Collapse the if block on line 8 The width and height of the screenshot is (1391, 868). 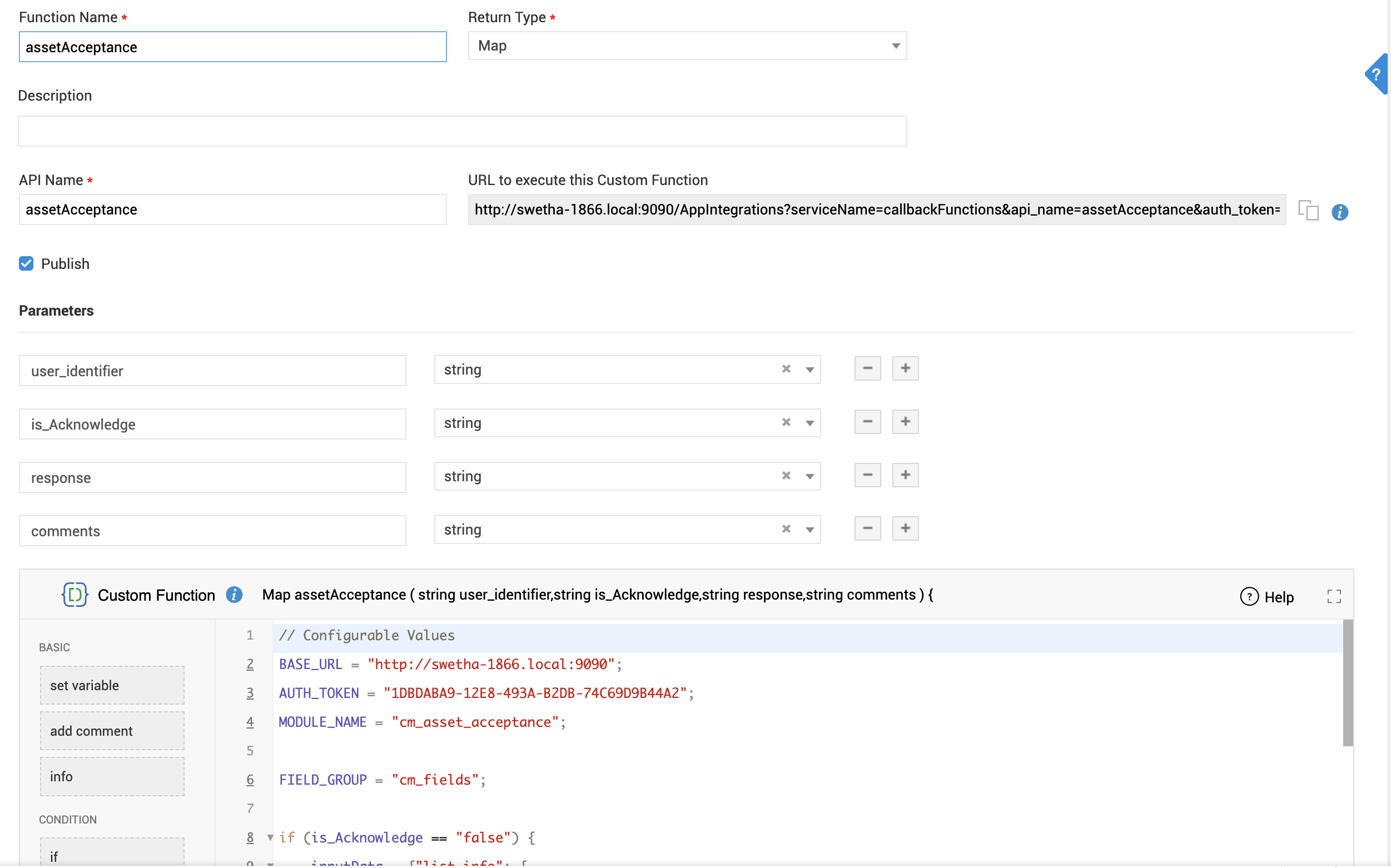270,837
